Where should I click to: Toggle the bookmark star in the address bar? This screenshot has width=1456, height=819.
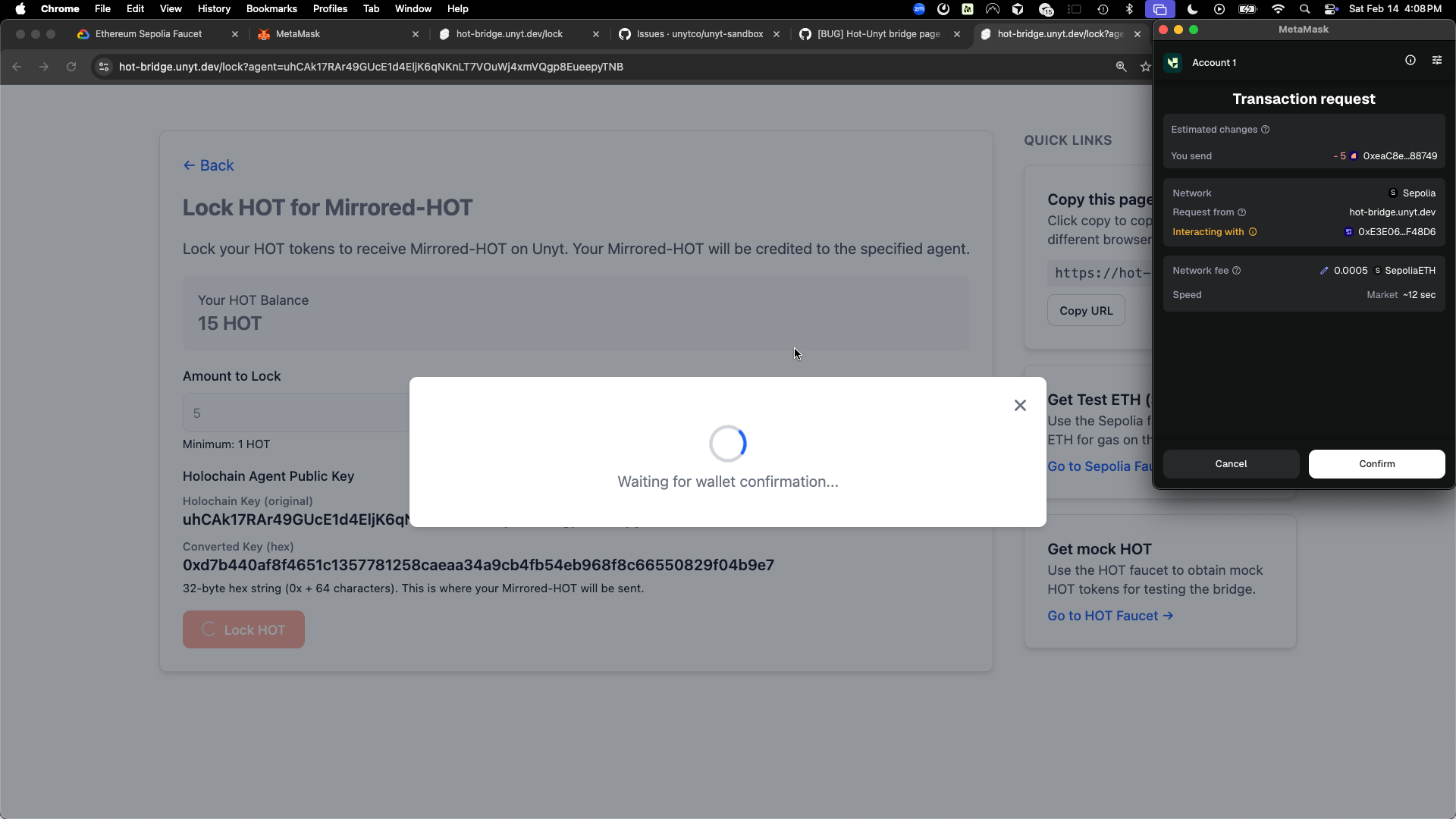(1145, 67)
